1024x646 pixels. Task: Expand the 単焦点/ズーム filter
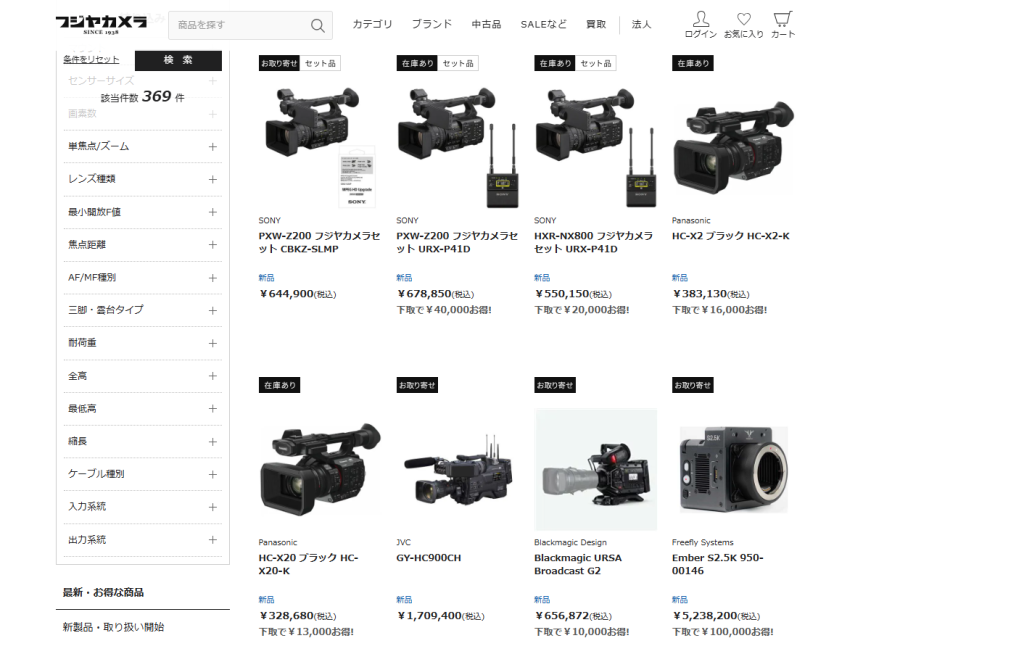click(142, 147)
